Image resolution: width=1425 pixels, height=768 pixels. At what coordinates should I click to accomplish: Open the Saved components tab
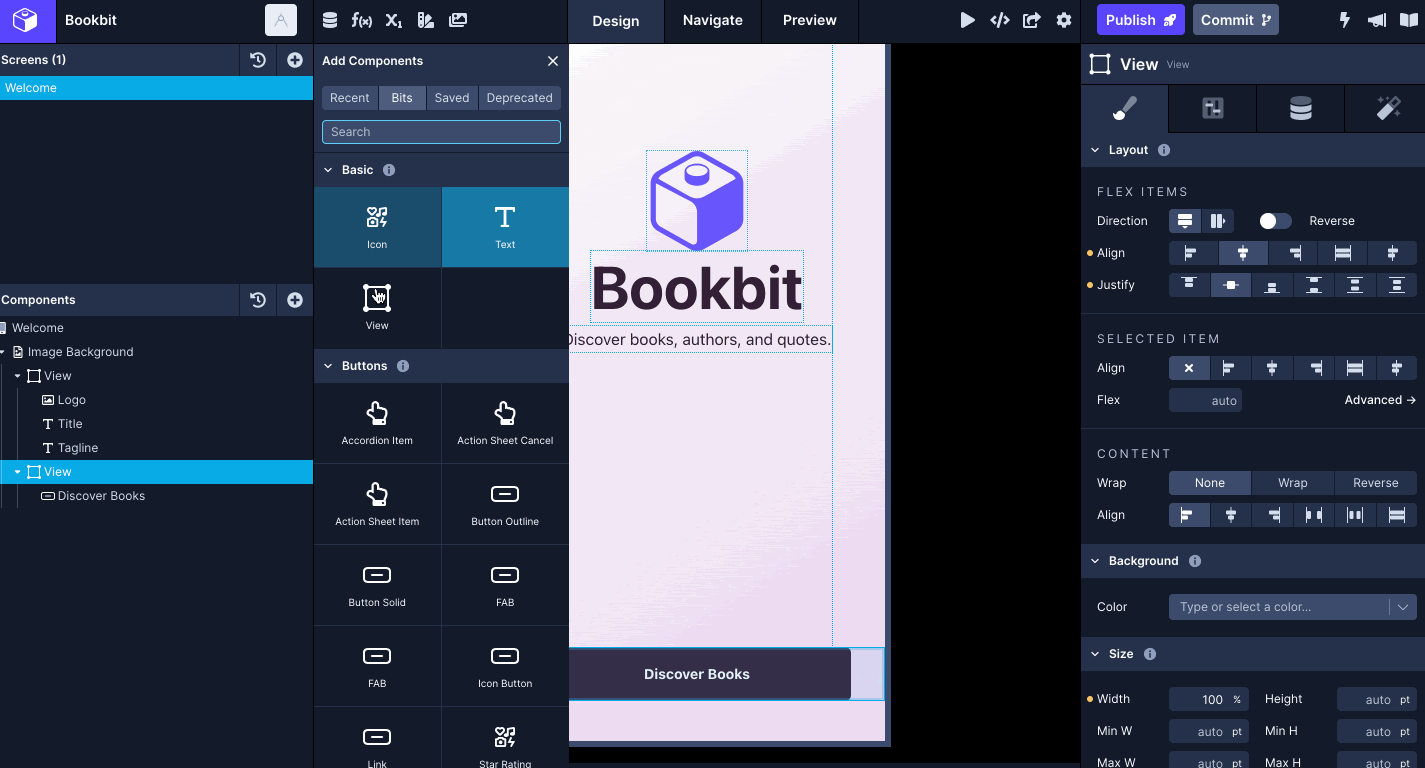pyautogui.click(x=452, y=97)
